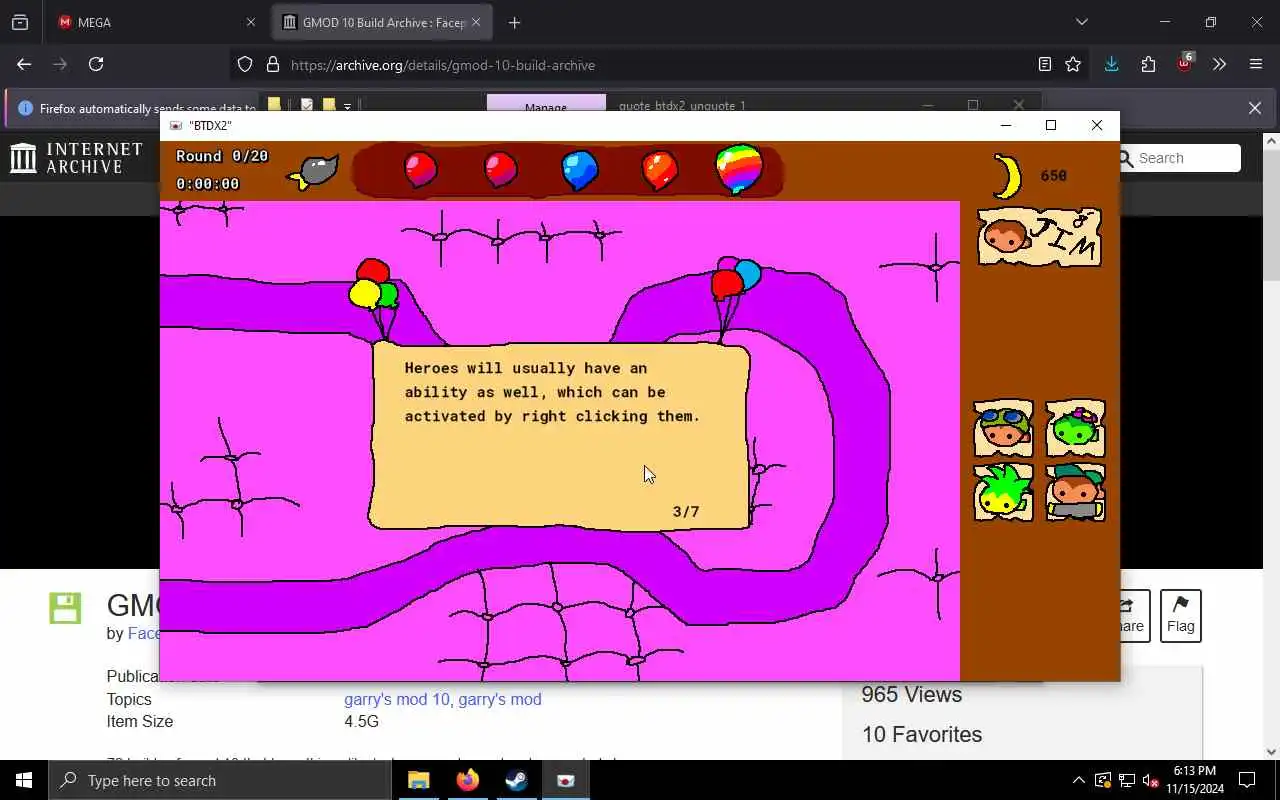
Task: Click the Internet Archive search box
Action: pos(1180,158)
